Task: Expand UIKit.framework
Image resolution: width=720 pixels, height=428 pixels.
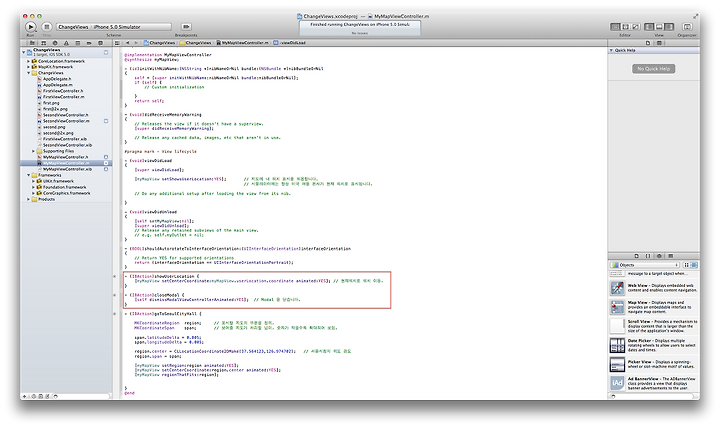Action: (x=34, y=181)
